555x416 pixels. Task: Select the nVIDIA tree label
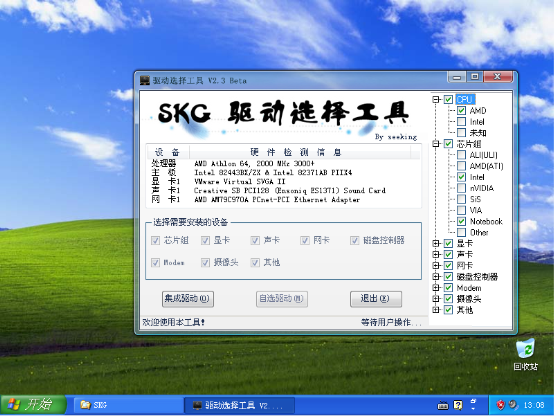(x=481, y=188)
